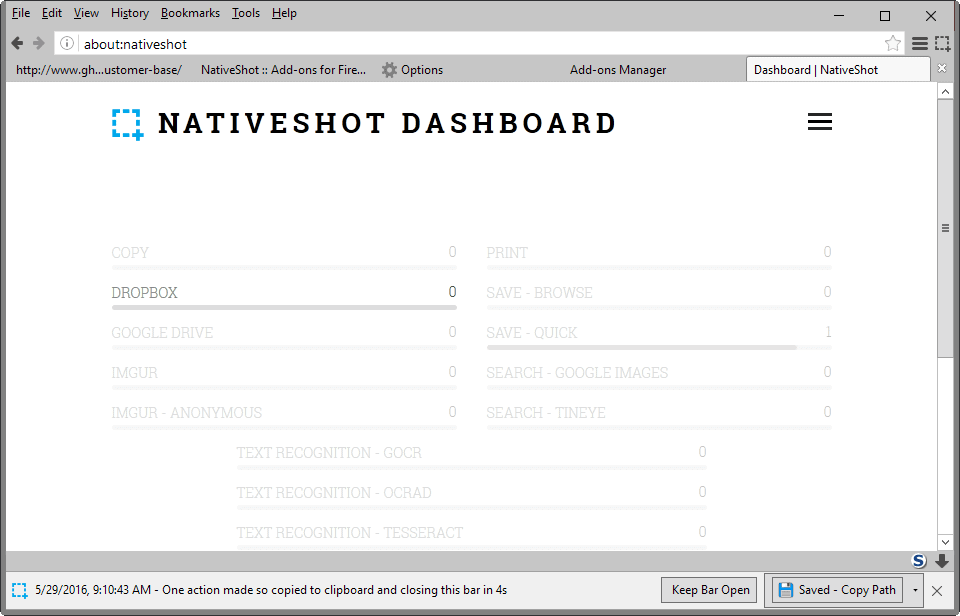Toggle the Keep Bar Open option
960x616 pixels.
coord(709,590)
